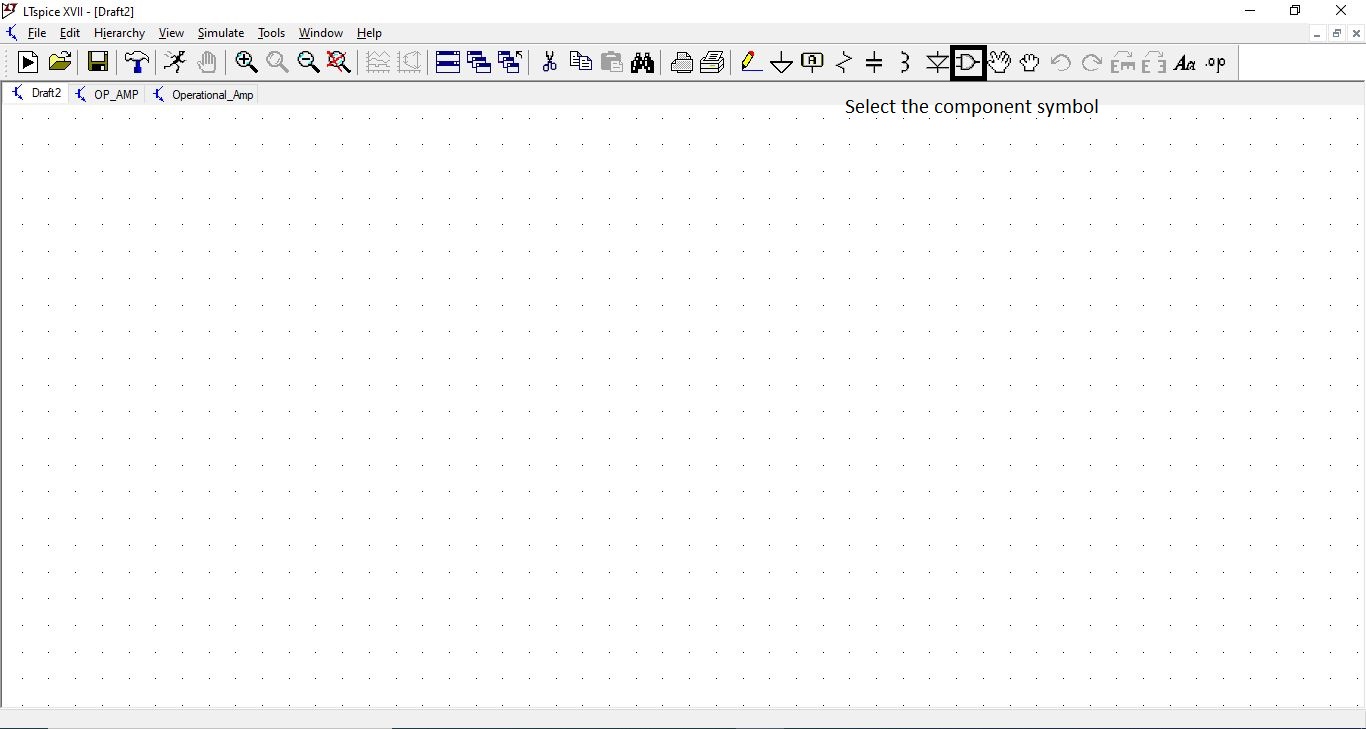Screen dimensions: 1366x729
Task: Halt simulation with the hand icon
Action: pos(207,63)
